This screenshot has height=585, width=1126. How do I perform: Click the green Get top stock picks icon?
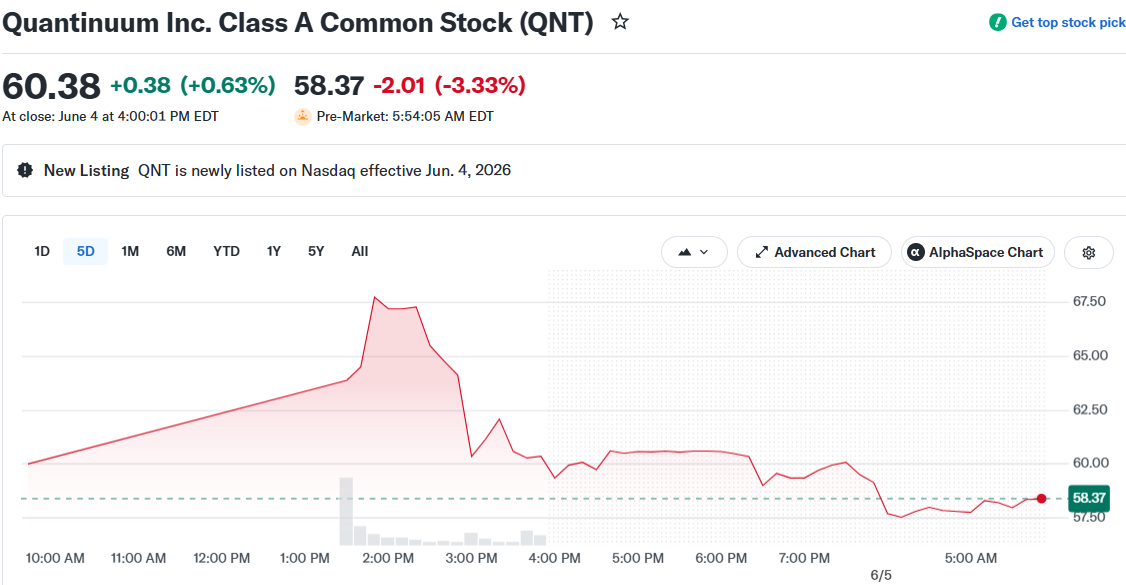point(997,22)
